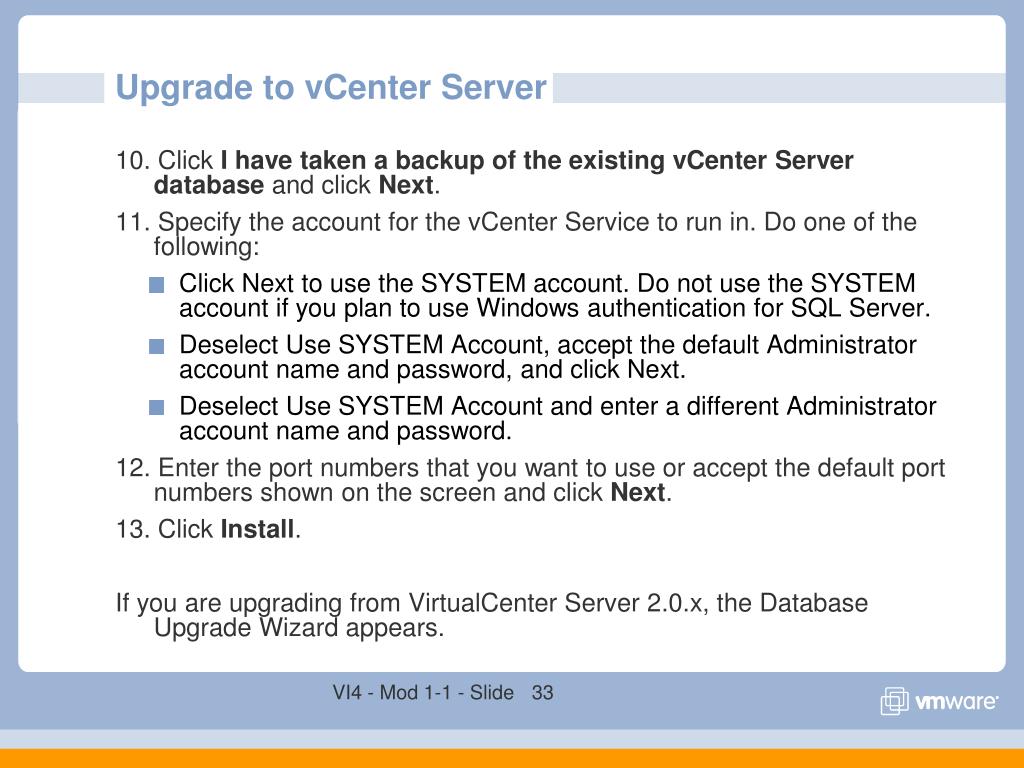Screen dimensions: 1024x768
Task: Click the second blue square bullet
Action: click(156, 346)
